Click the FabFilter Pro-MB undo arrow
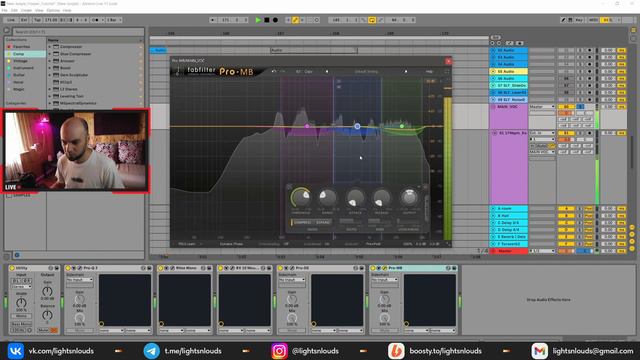 click(274, 71)
